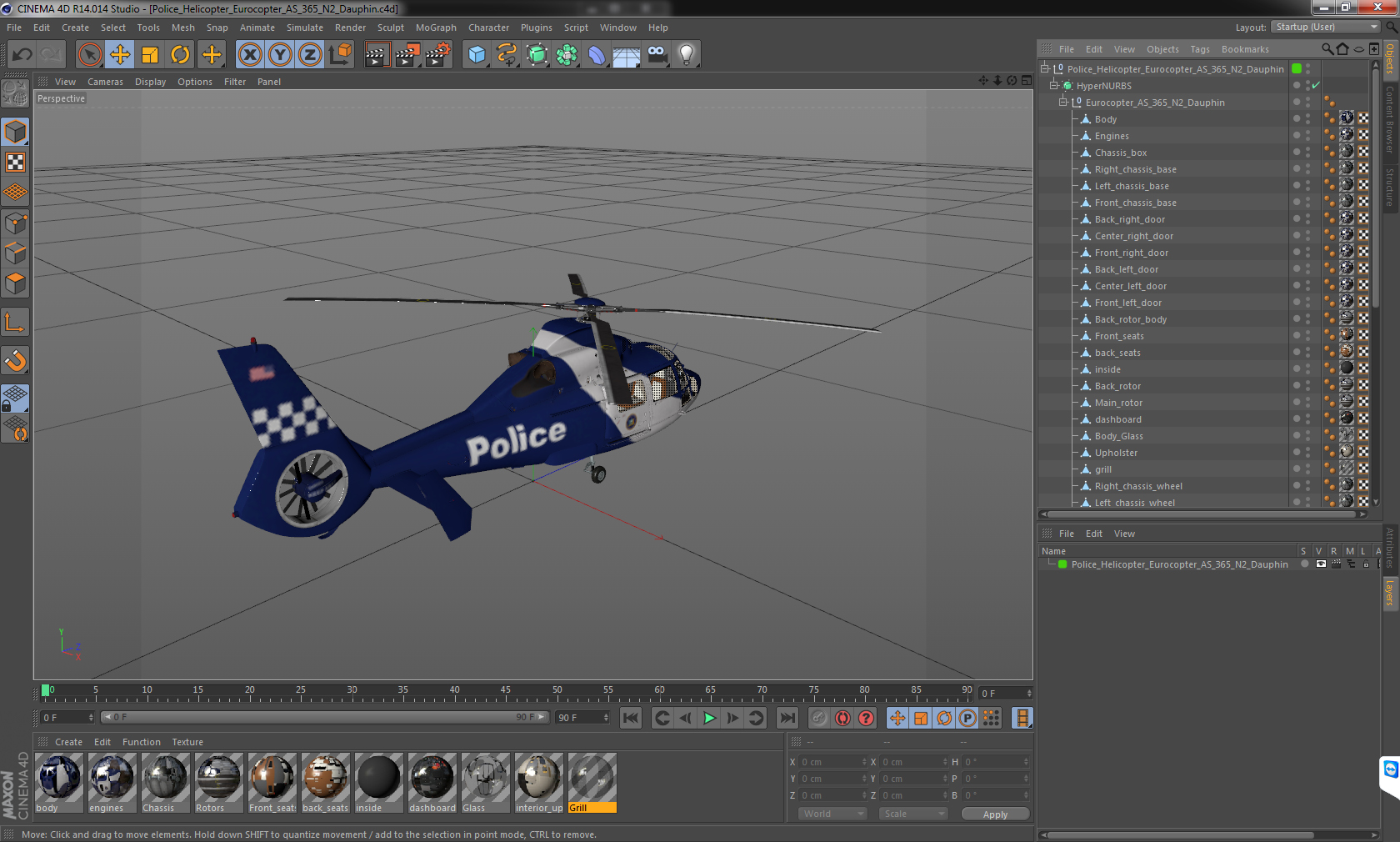The width and height of the screenshot is (1400, 842).
Task: Click the preview range slider bar
Action: coord(324,717)
